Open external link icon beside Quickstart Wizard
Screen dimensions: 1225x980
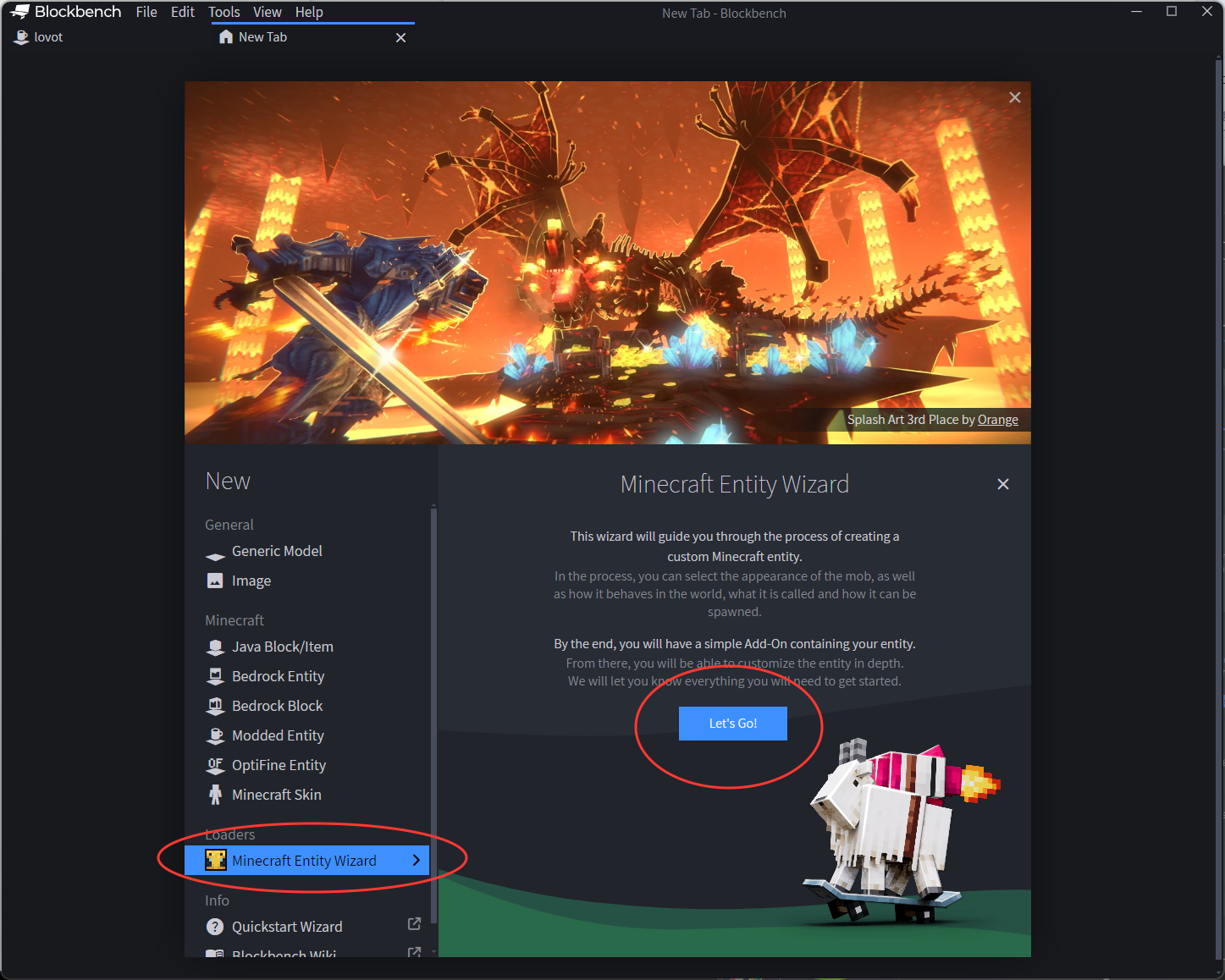click(414, 924)
